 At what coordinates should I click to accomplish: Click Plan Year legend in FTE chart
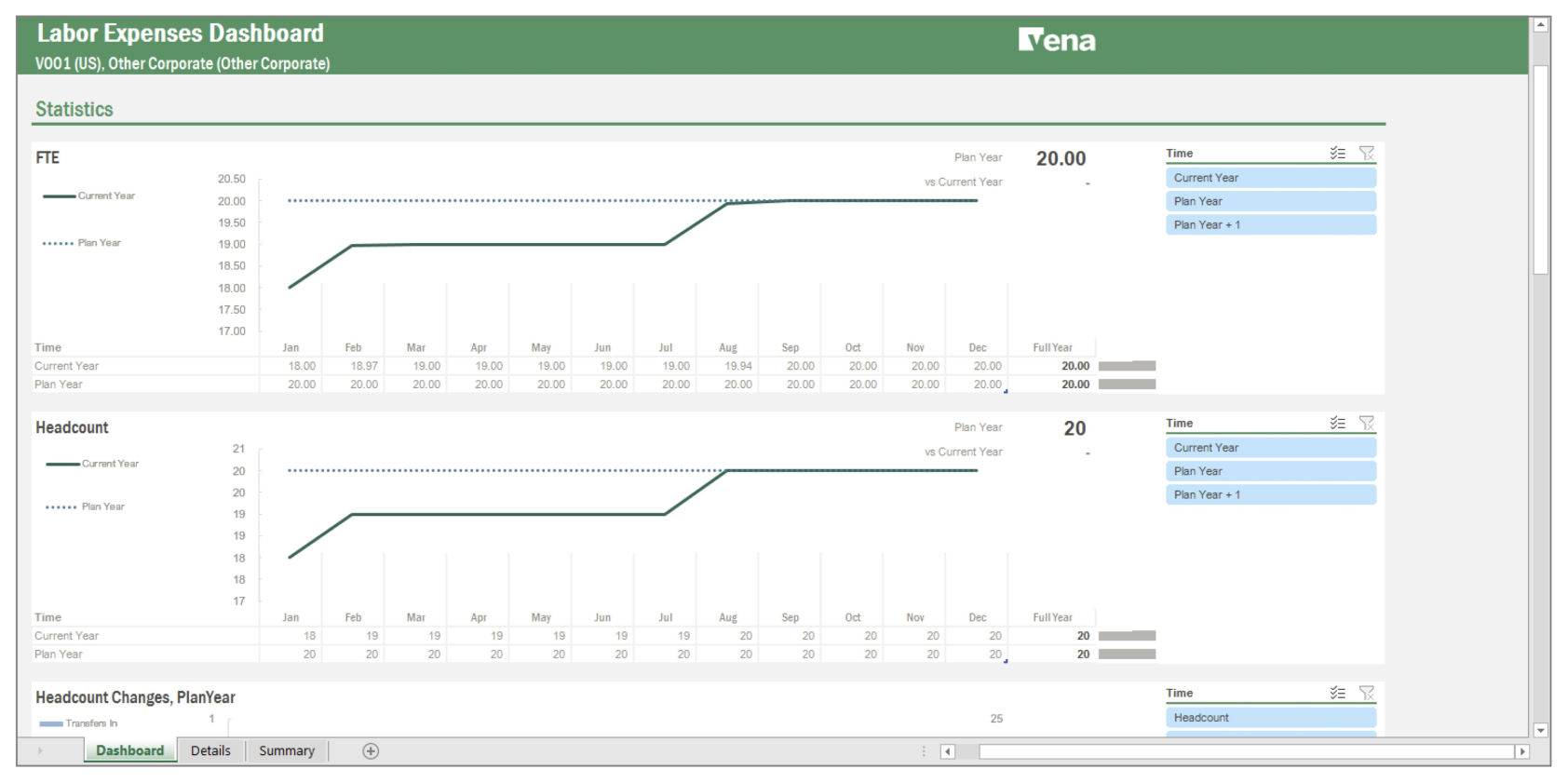(x=82, y=243)
